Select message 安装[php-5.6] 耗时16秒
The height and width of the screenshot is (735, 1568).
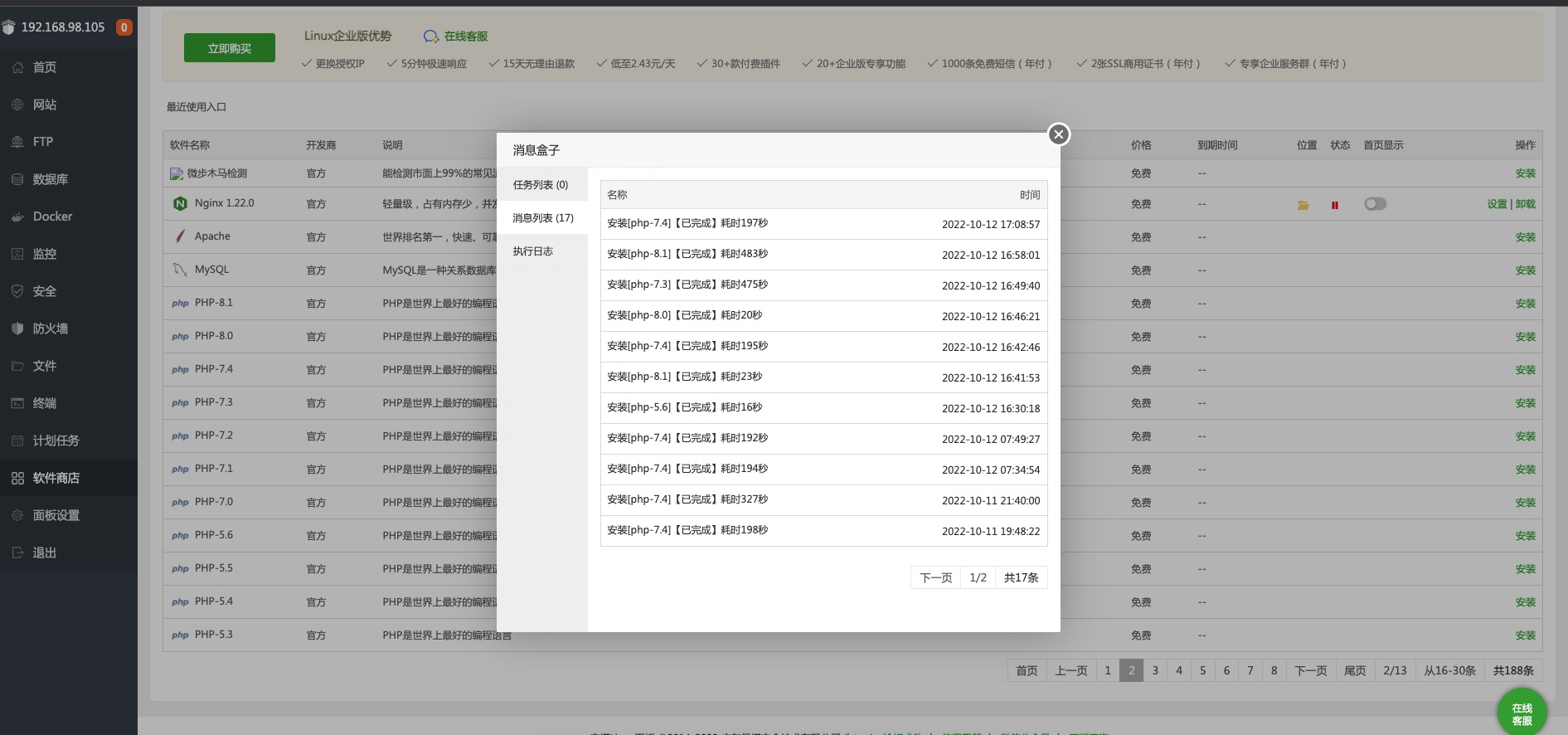pyautogui.click(x=684, y=407)
